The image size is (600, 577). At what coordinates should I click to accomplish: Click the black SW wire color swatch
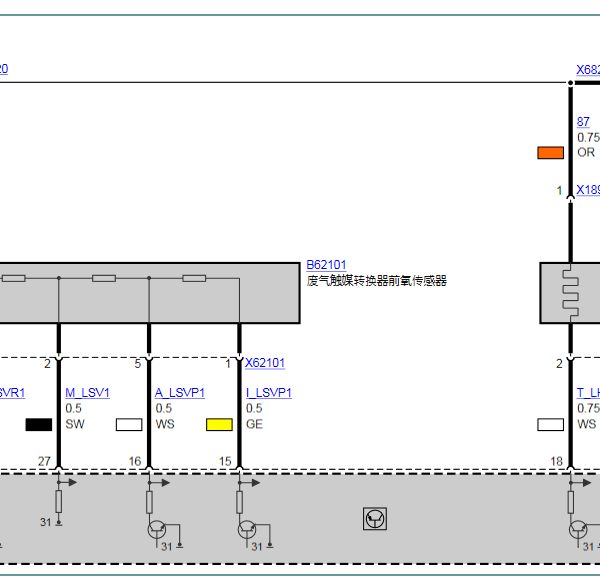(x=39, y=424)
